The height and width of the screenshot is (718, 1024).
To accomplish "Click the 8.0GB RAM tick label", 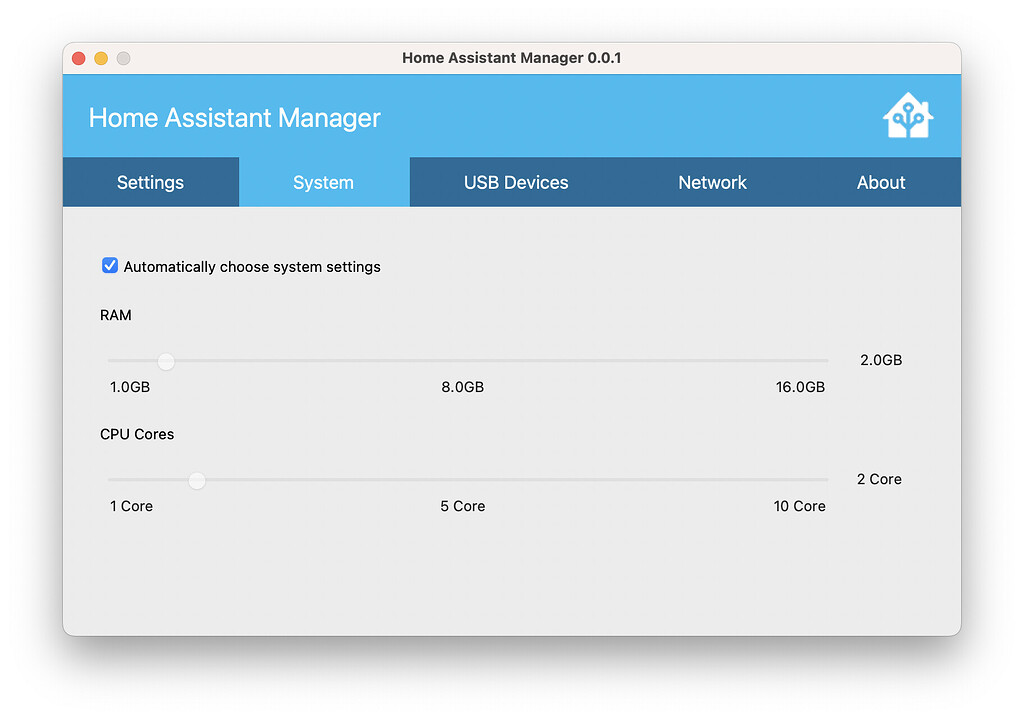I will tap(463, 386).
